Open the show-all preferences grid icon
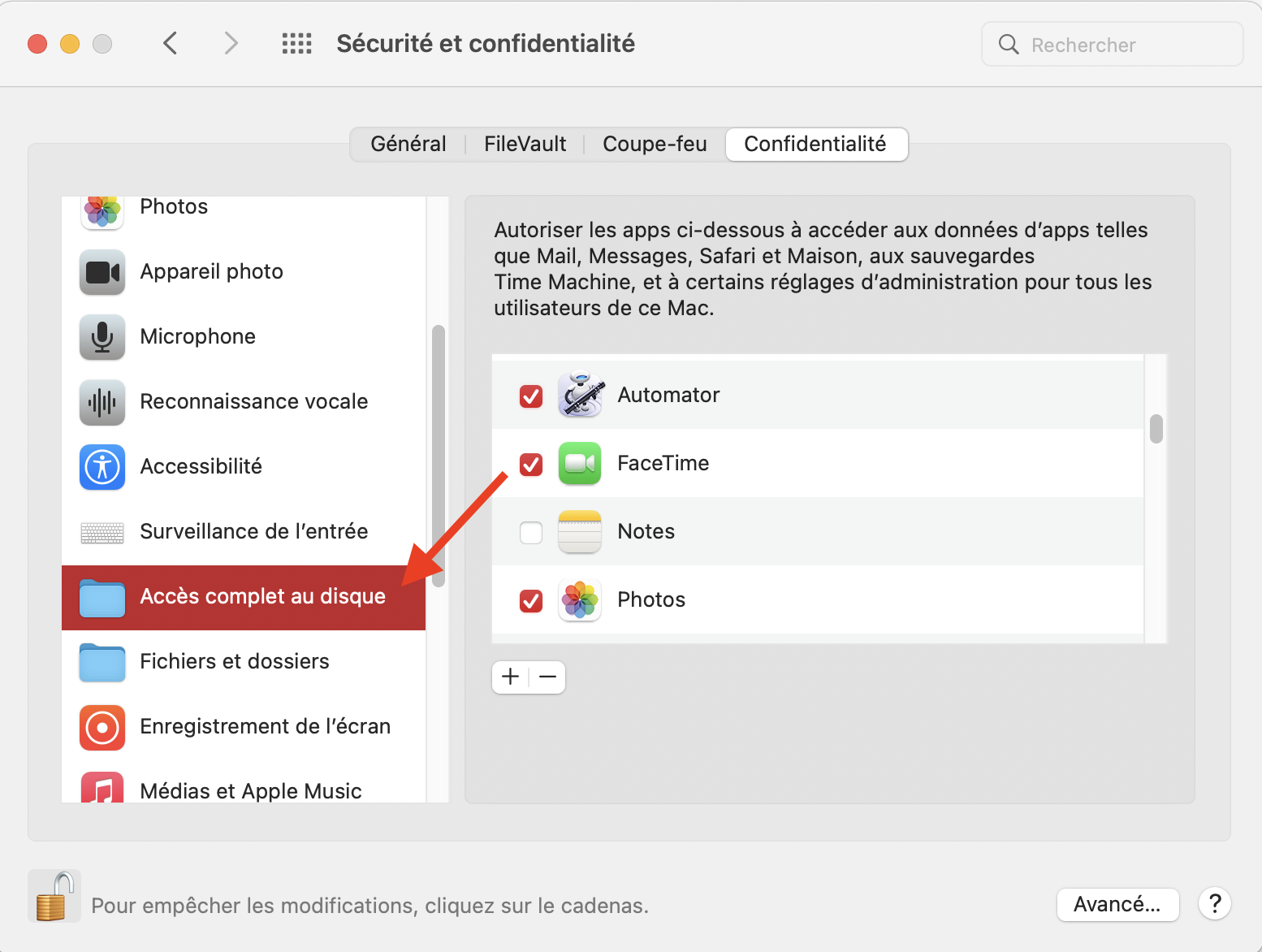1262x952 pixels. [x=296, y=44]
